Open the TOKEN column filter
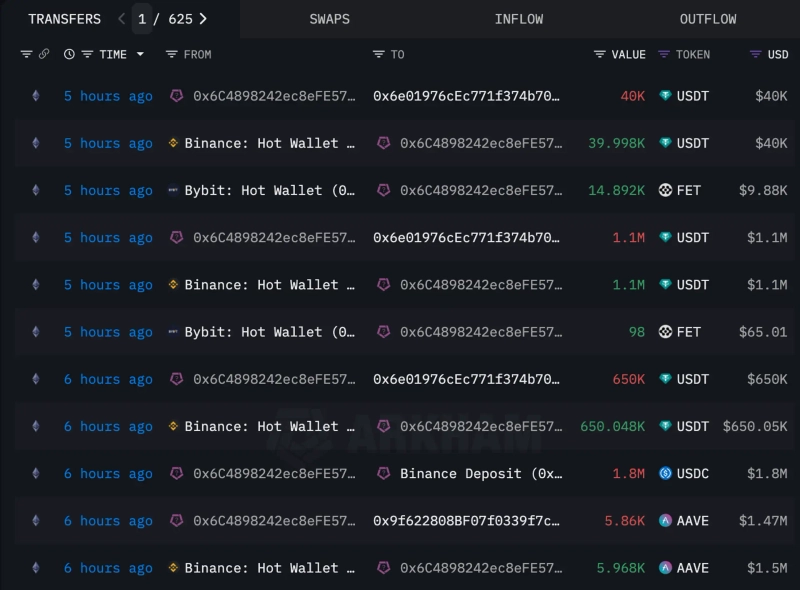 pyautogui.click(x=664, y=54)
